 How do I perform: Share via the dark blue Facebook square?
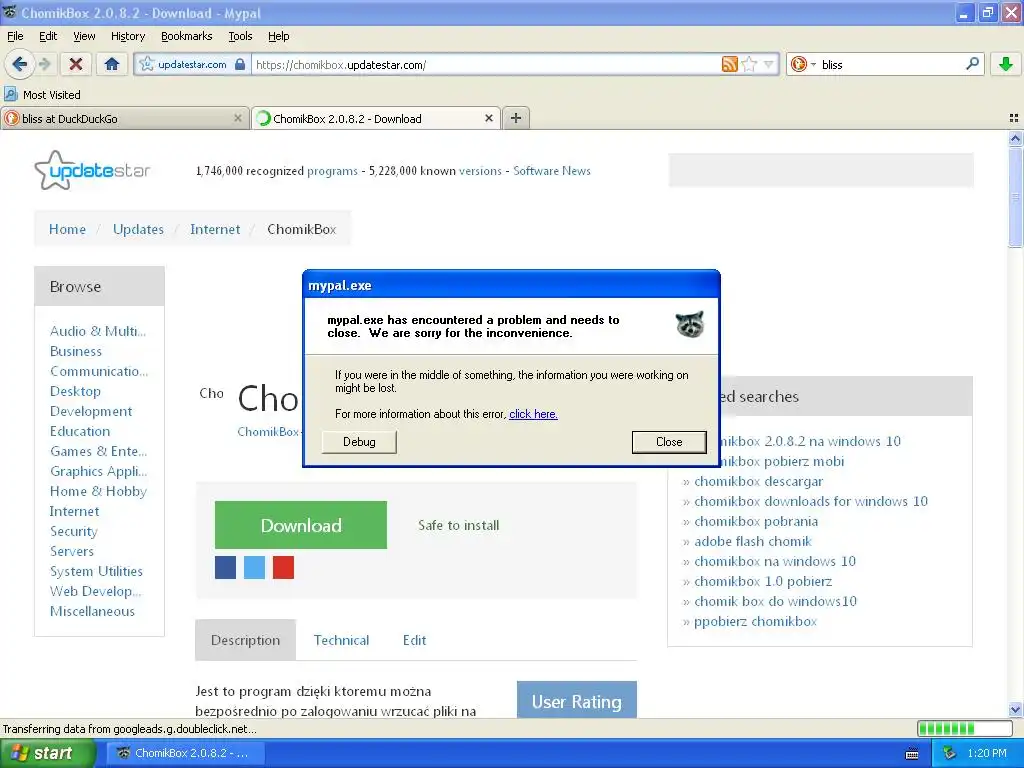225,568
